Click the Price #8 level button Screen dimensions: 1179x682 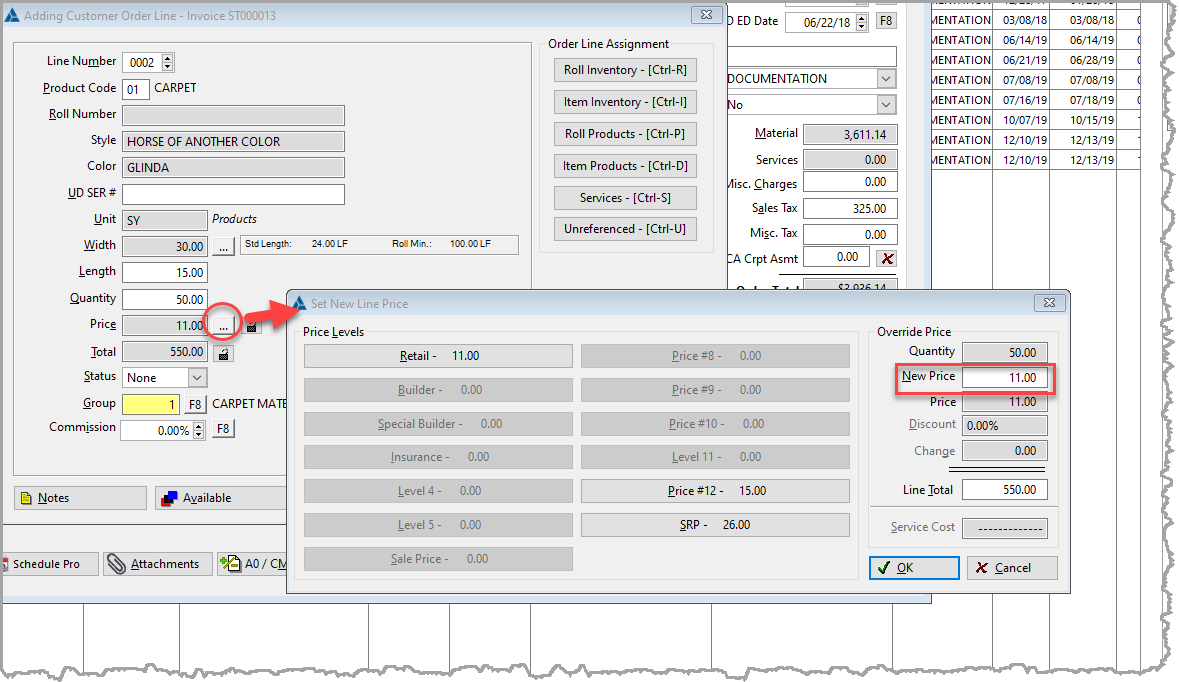[x=715, y=356]
